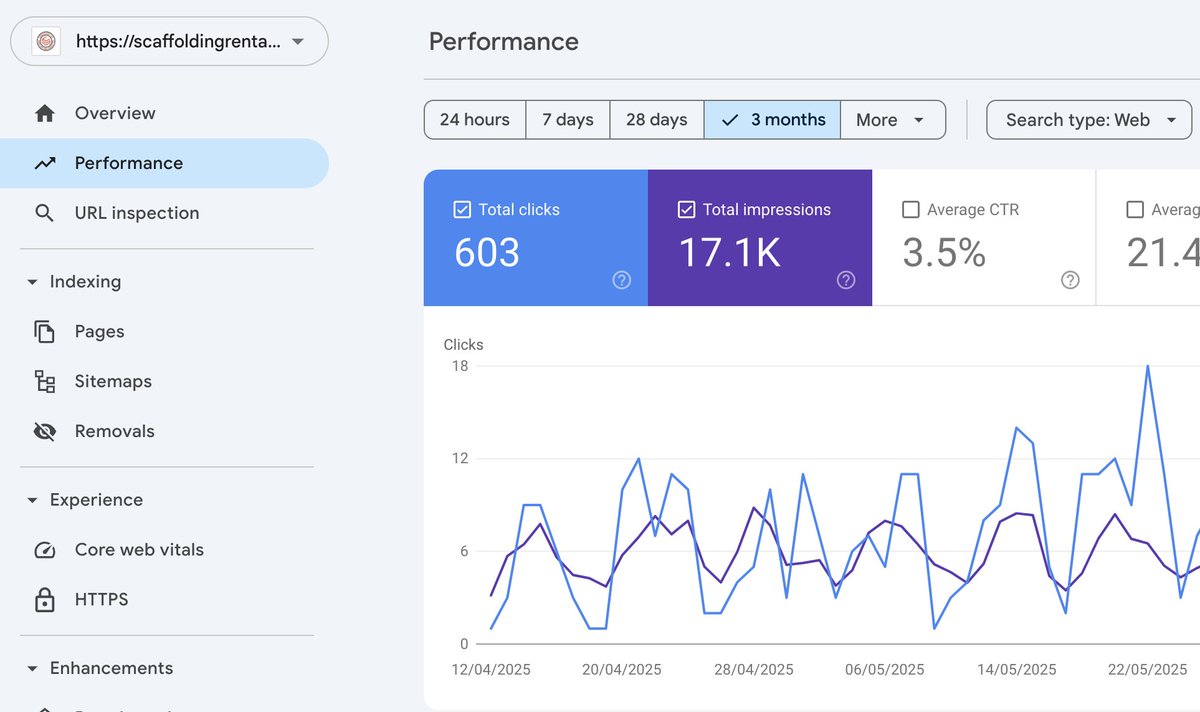Open the Search type: Web dropdown
1200x712 pixels.
click(x=1088, y=119)
